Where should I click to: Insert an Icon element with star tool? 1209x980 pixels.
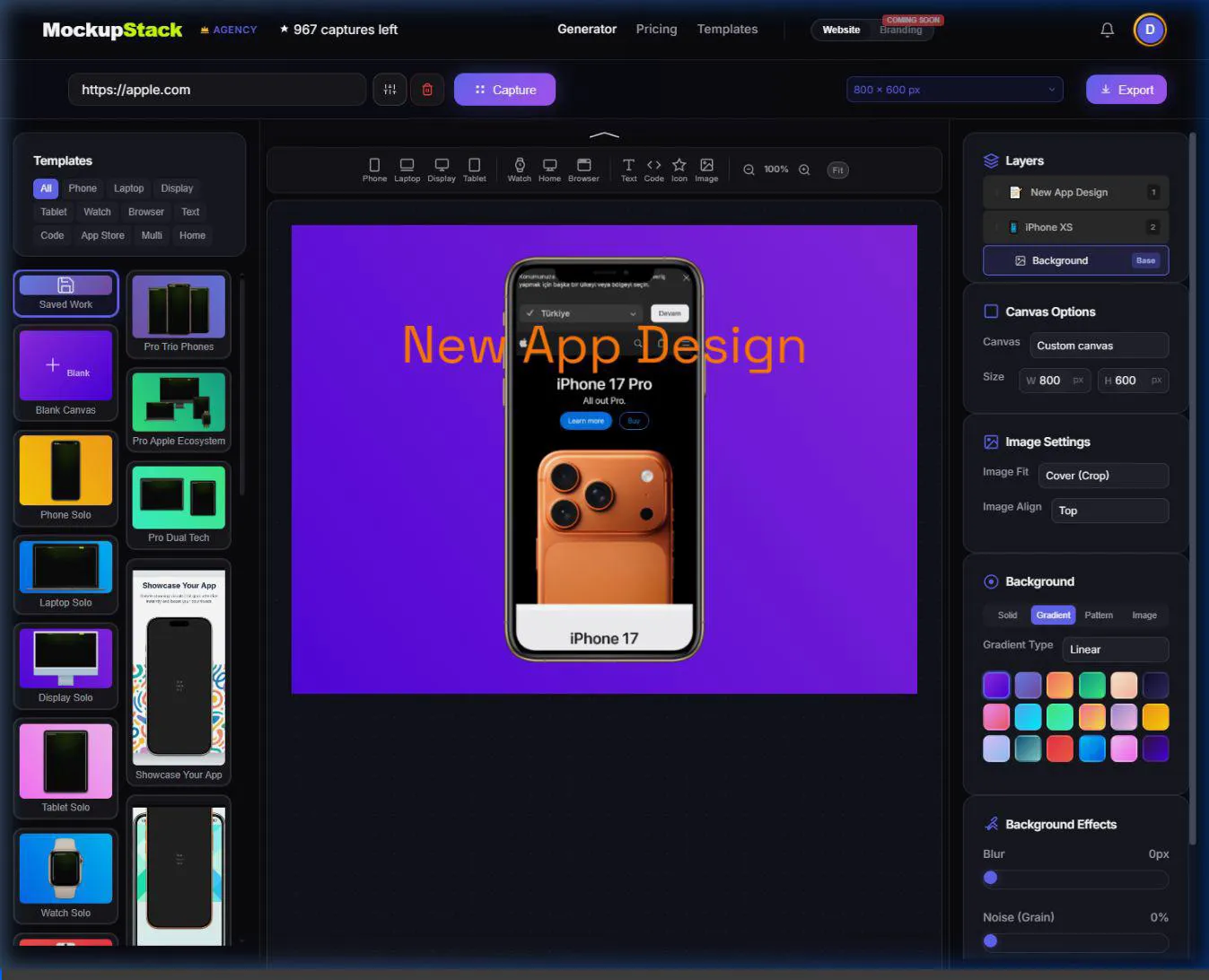pos(679,170)
